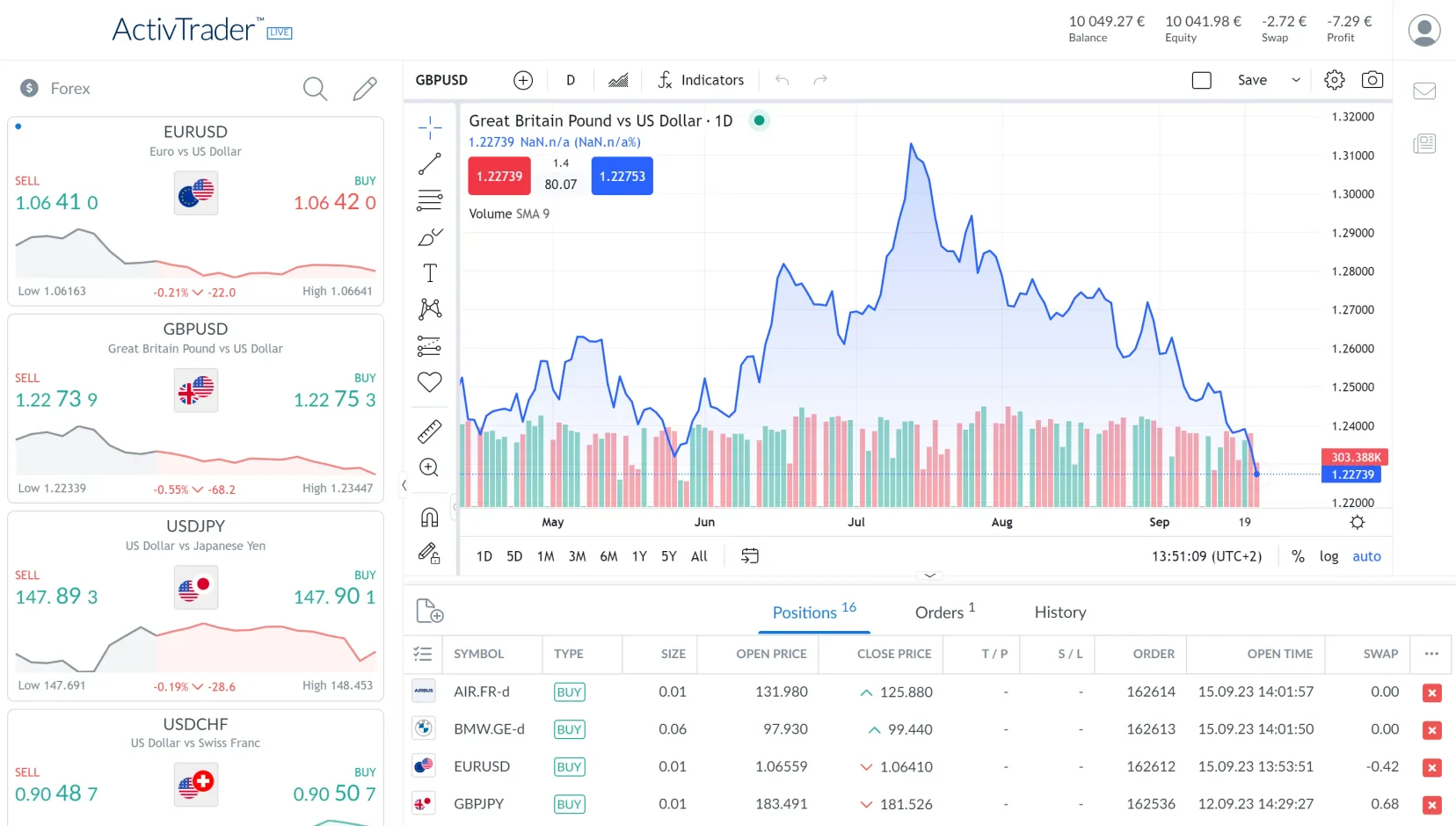The width and height of the screenshot is (1456, 826).
Task: Switch to the Orders tab
Action: (945, 612)
